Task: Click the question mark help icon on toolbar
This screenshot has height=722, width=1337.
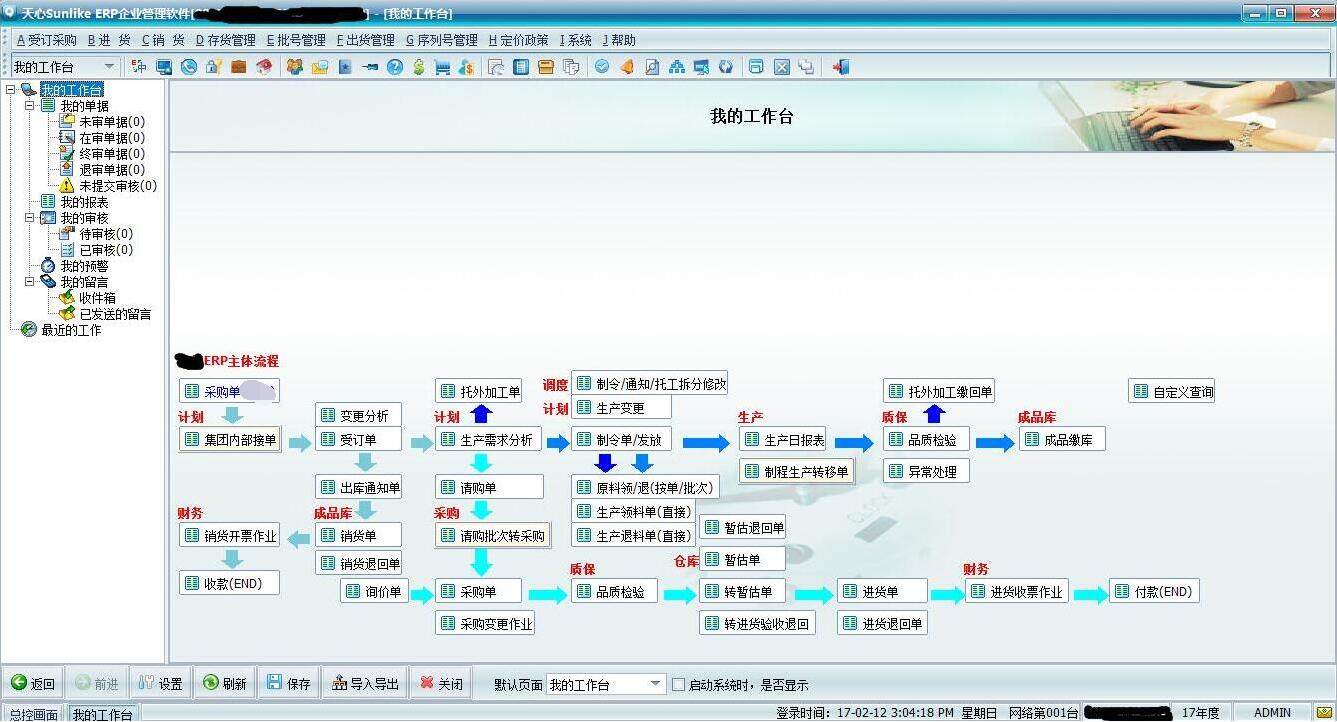Action: [393, 67]
